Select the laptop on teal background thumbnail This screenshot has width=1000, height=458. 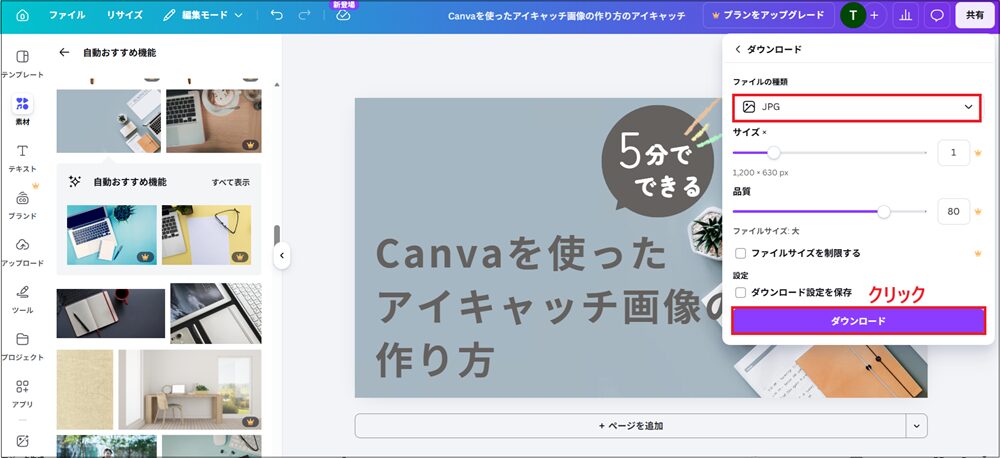pyautogui.click(x=112, y=235)
